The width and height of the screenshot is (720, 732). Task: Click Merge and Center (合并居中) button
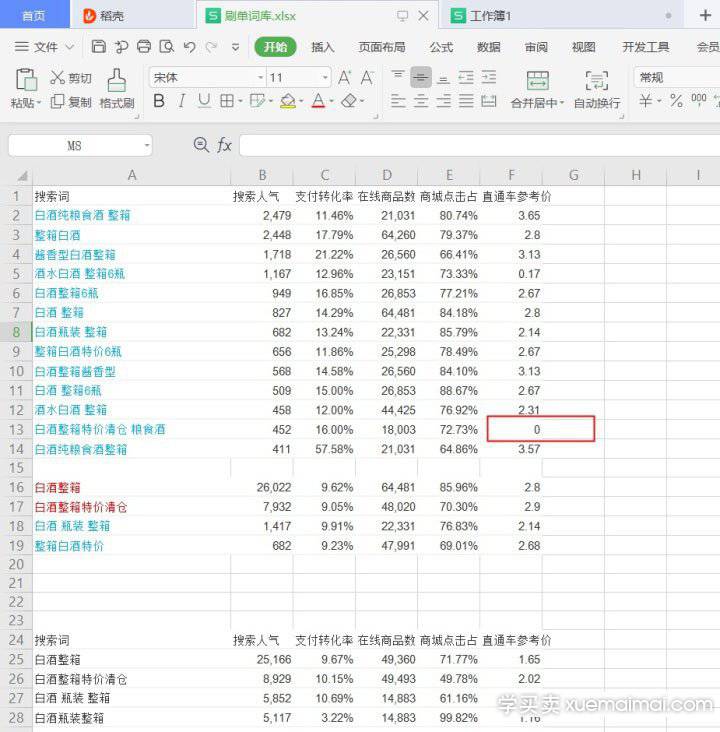537,90
